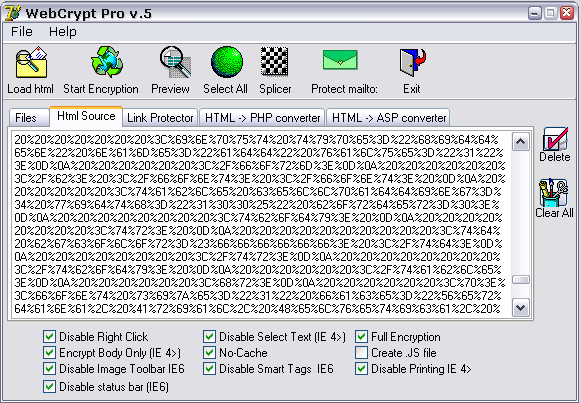This screenshot has height=403, width=581.
Task: Toggle the No-Cache checkbox
Action: click(x=209, y=353)
